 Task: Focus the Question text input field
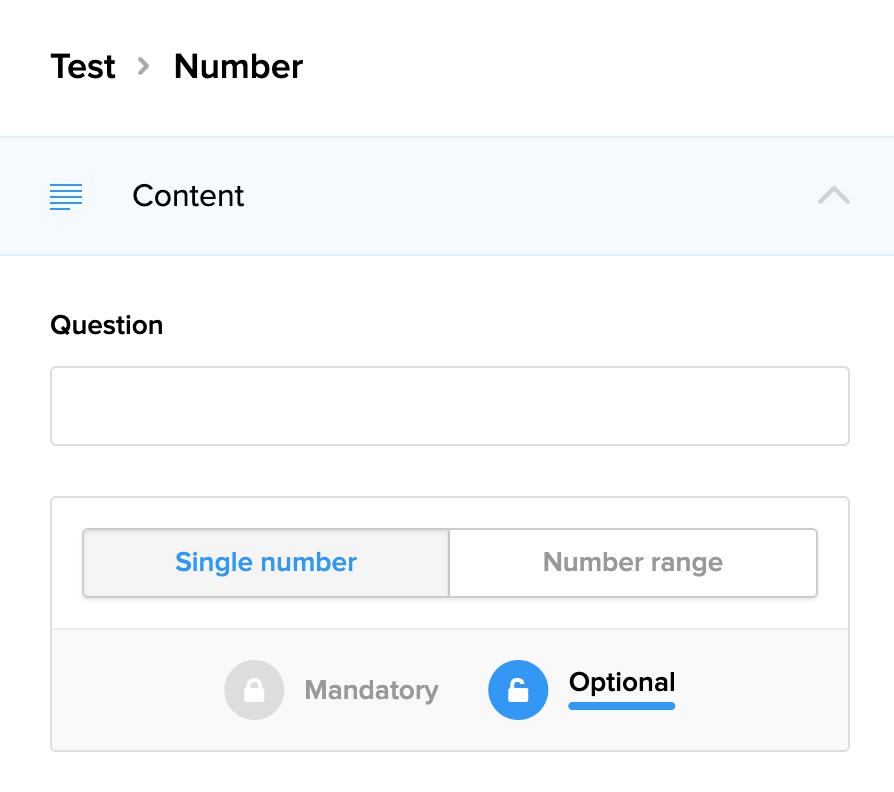tap(450, 406)
